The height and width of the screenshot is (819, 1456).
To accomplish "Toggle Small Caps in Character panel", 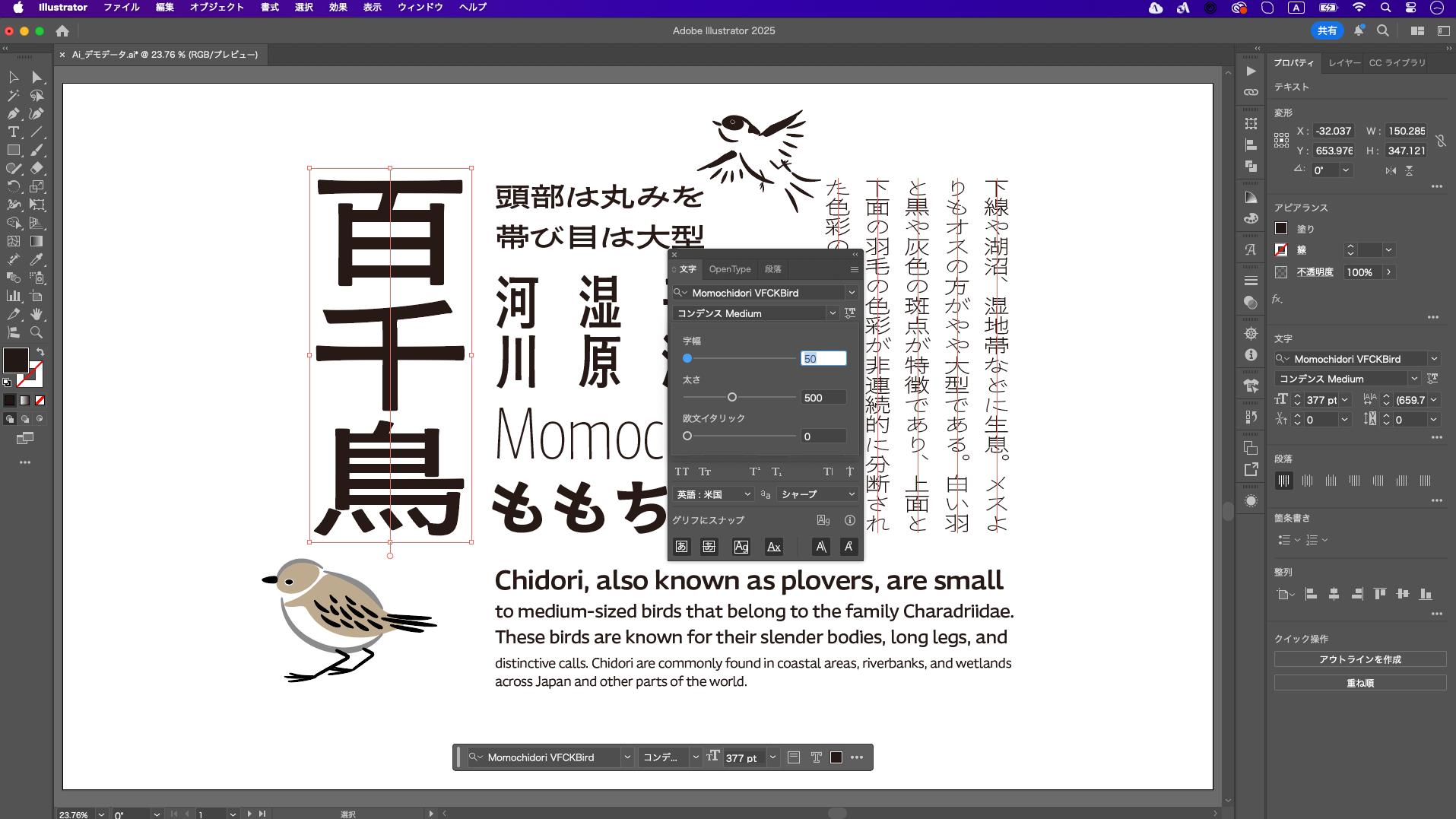I will [x=705, y=471].
